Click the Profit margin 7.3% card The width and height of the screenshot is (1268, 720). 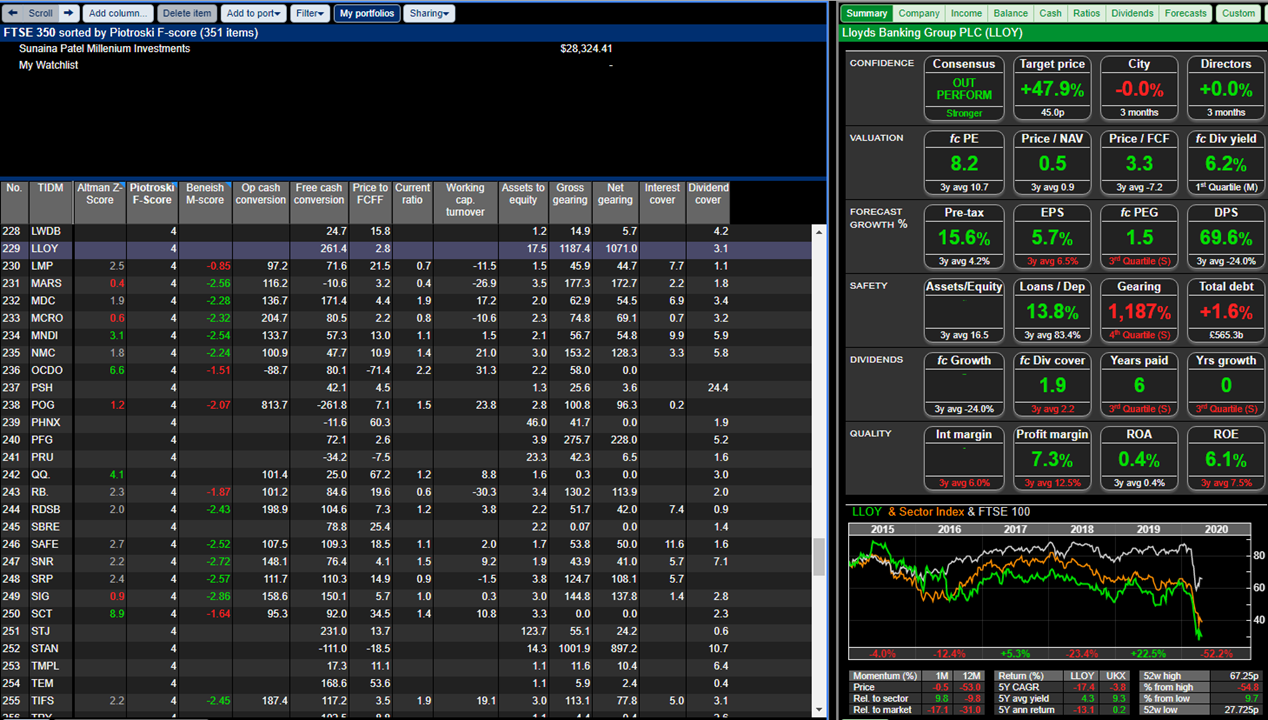tap(1052, 458)
